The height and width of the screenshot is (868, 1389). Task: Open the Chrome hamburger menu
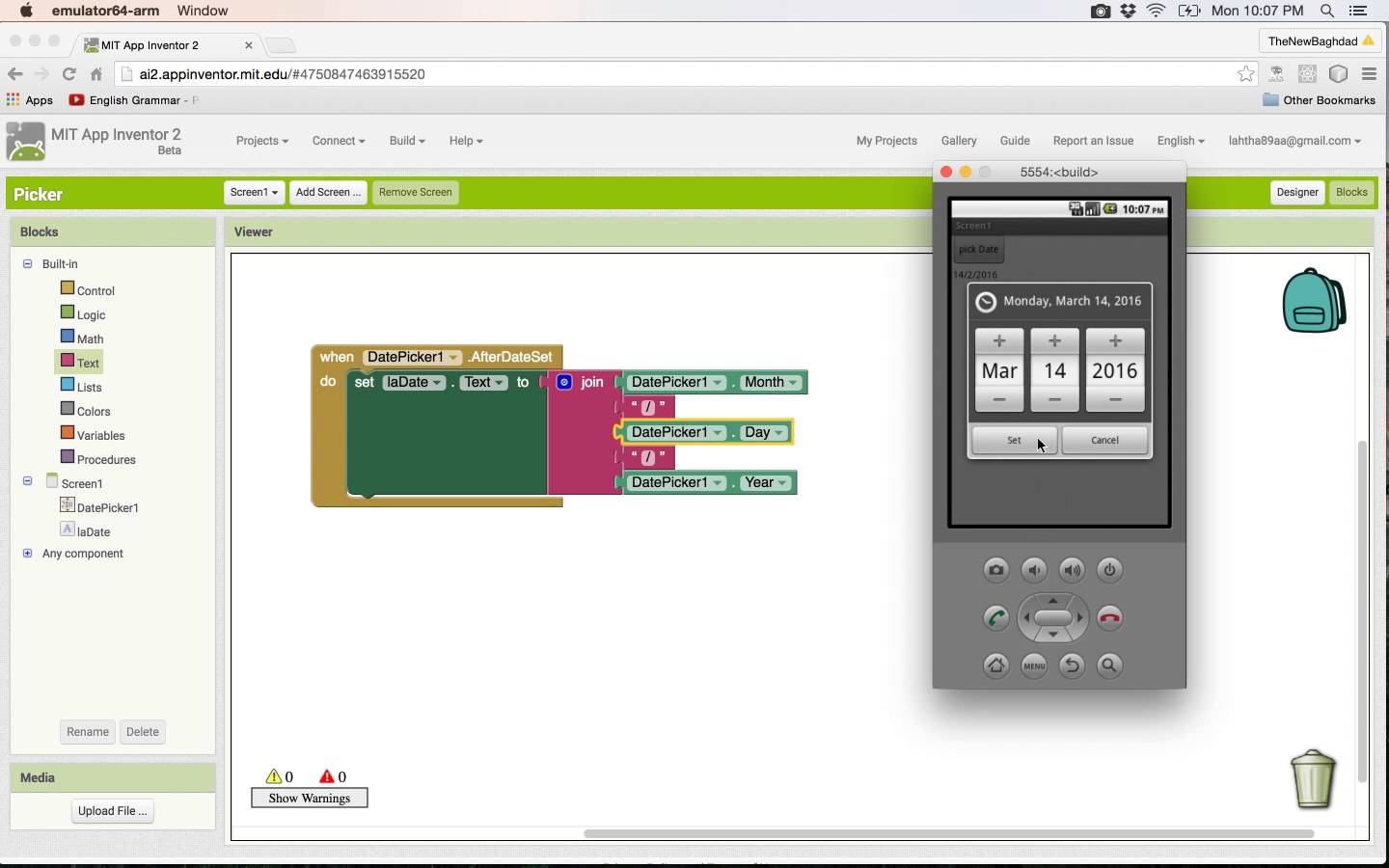pos(1369,74)
